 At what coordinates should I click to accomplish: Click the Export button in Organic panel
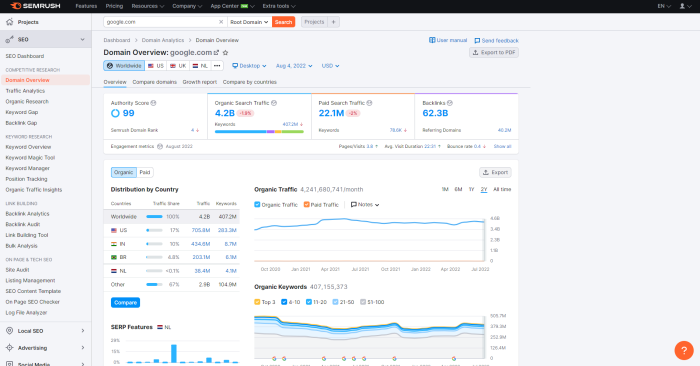[x=495, y=172]
